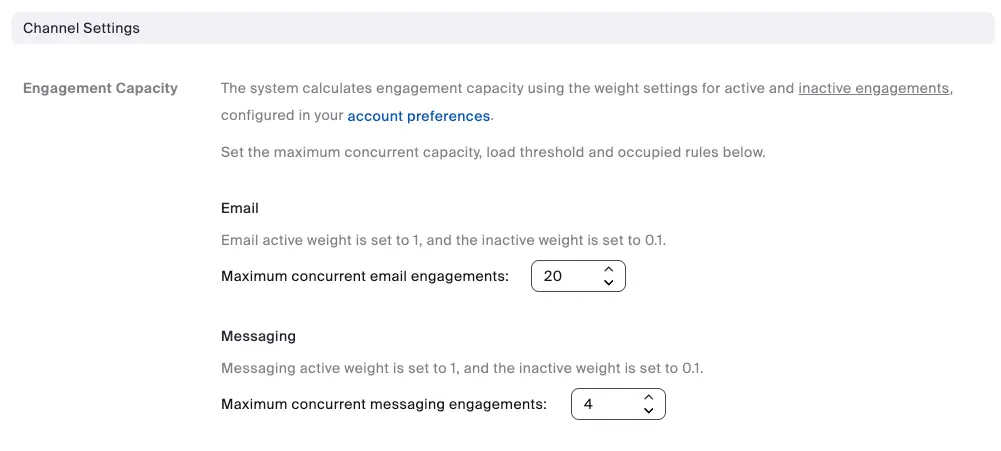Click the Messaging subsection heading
This screenshot has height=451, width=1001.
pyautogui.click(x=258, y=336)
